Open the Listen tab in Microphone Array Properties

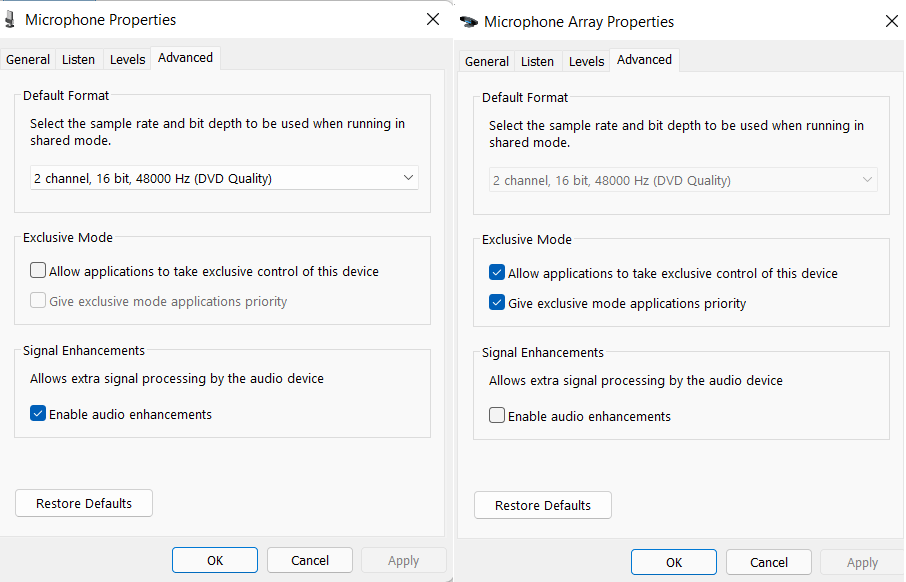537,61
